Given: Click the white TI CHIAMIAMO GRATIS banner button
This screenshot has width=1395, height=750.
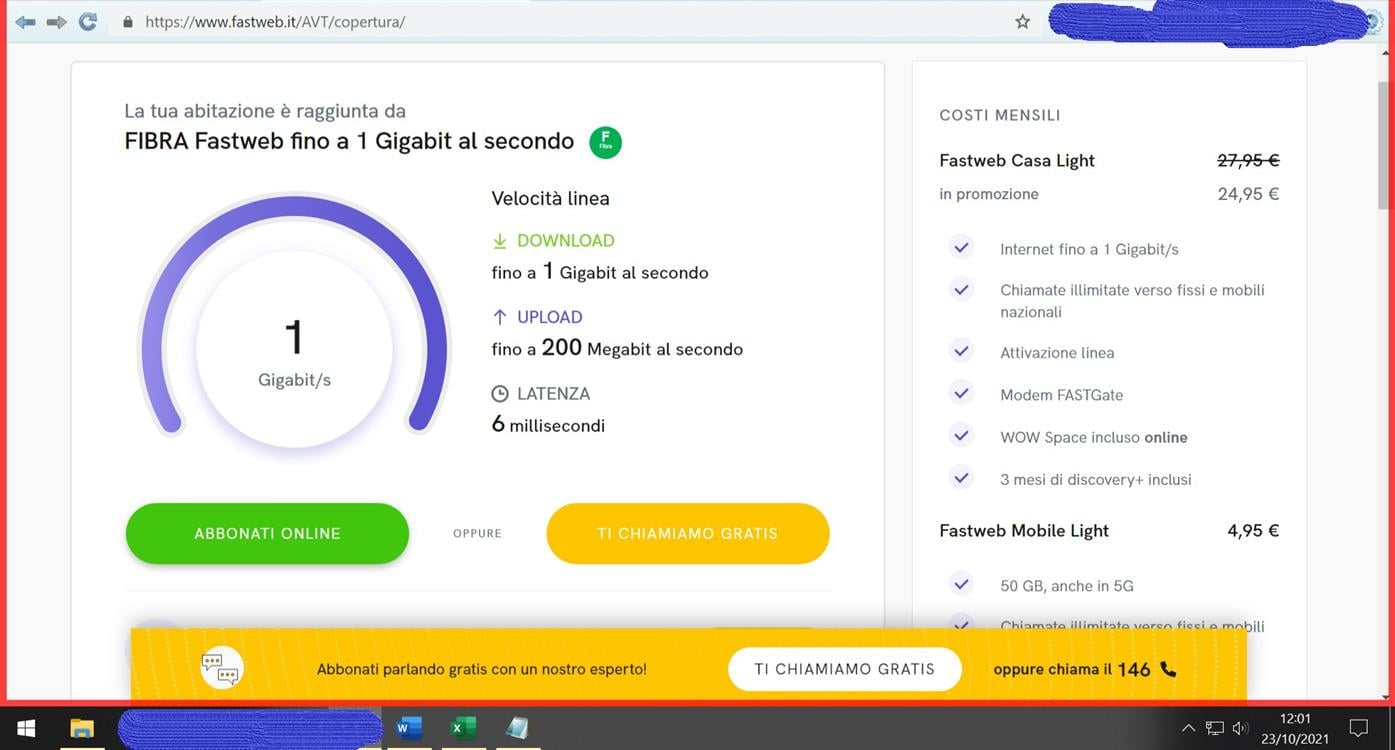Looking at the screenshot, I should pyautogui.click(x=845, y=669).
